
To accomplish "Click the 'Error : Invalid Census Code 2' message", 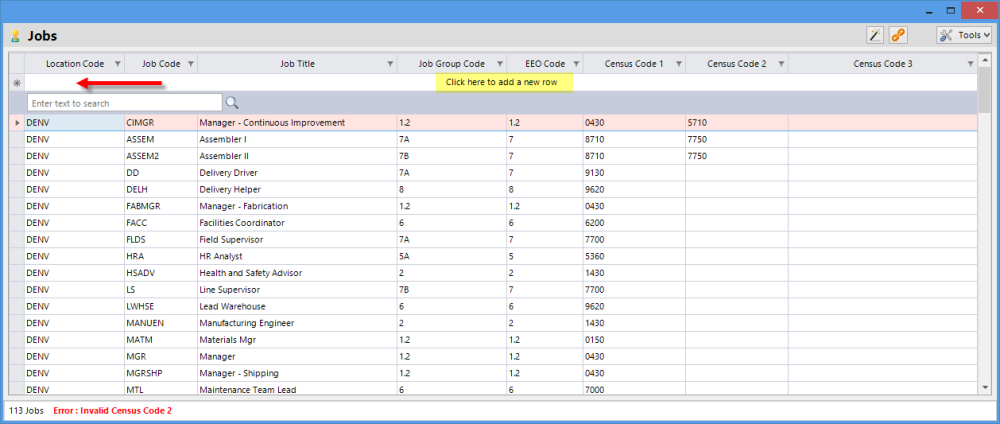I will [x=113, y=411].
